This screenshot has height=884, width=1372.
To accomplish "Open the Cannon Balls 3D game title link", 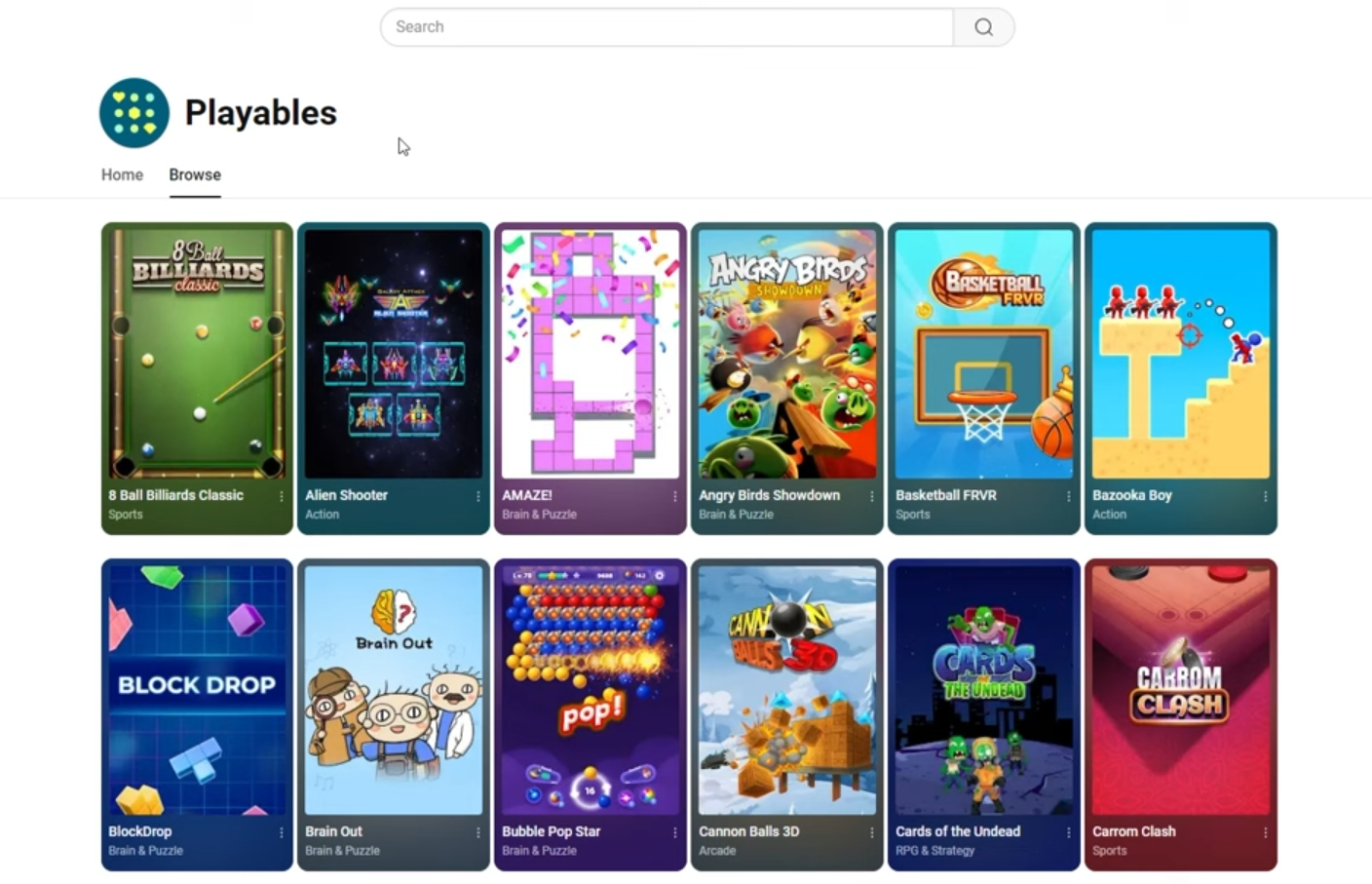I will click(748, 831).
